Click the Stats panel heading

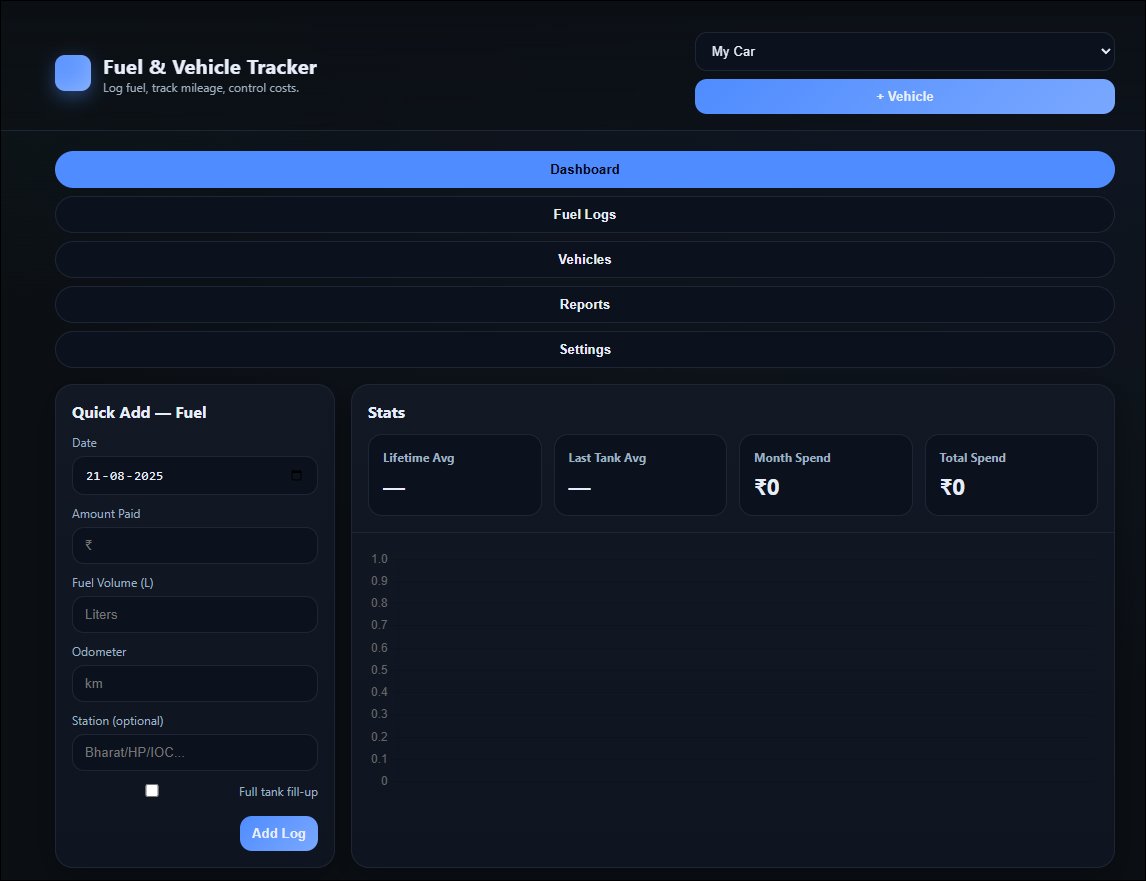386,412
